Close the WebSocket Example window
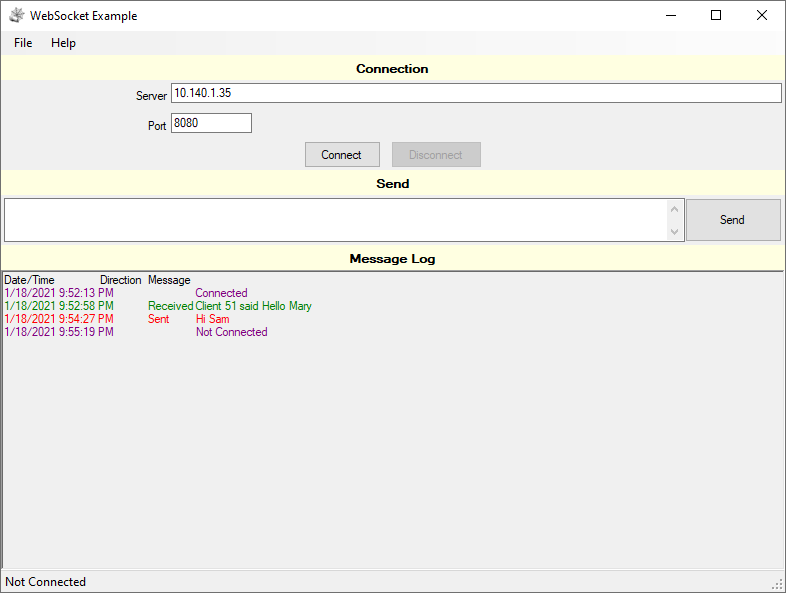This screenshot has height=593, width=786. [x=761, y=16]
